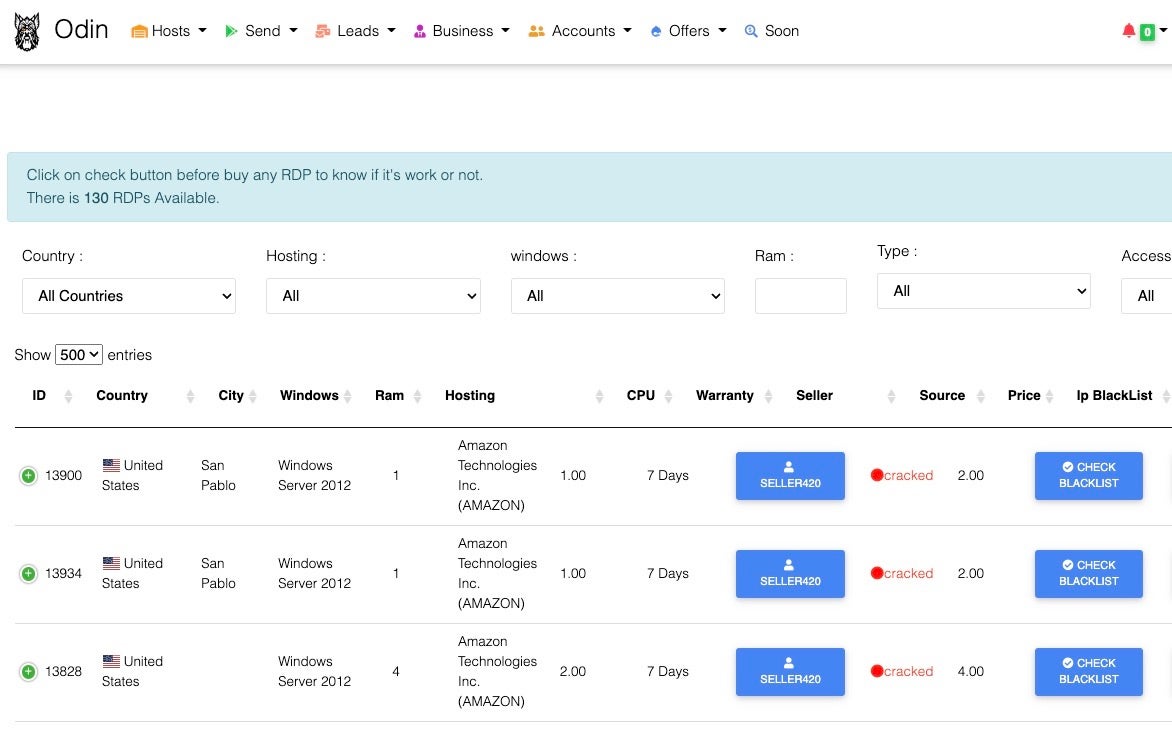Sort by Warranty column arrows
The width and height of the screenshot is (1172, 729).
tap(768, 396)
